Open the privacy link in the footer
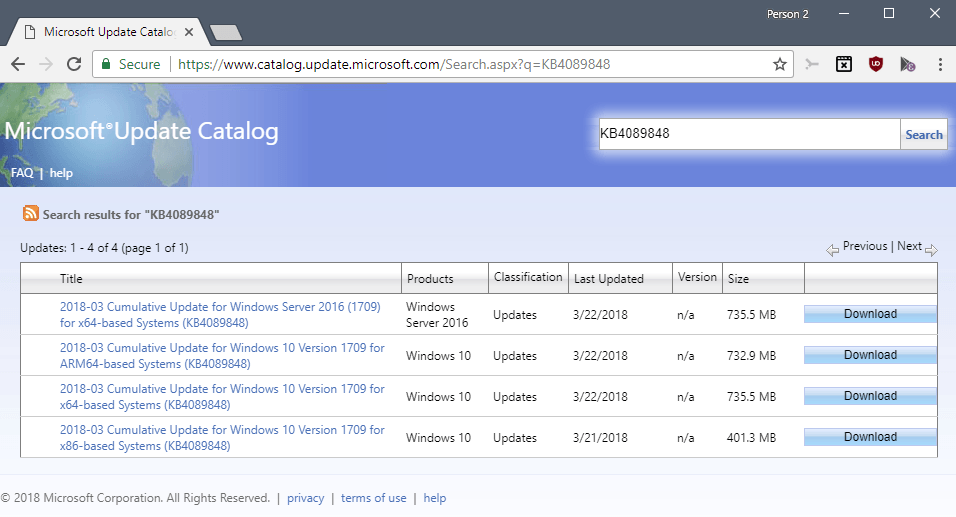The image size is (956, 517). 305,498
